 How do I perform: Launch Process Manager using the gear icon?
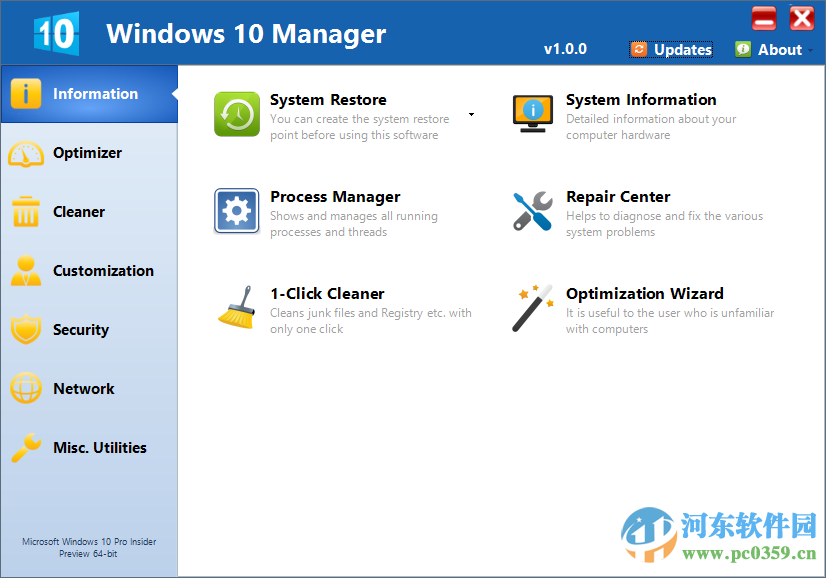(236, 211)
